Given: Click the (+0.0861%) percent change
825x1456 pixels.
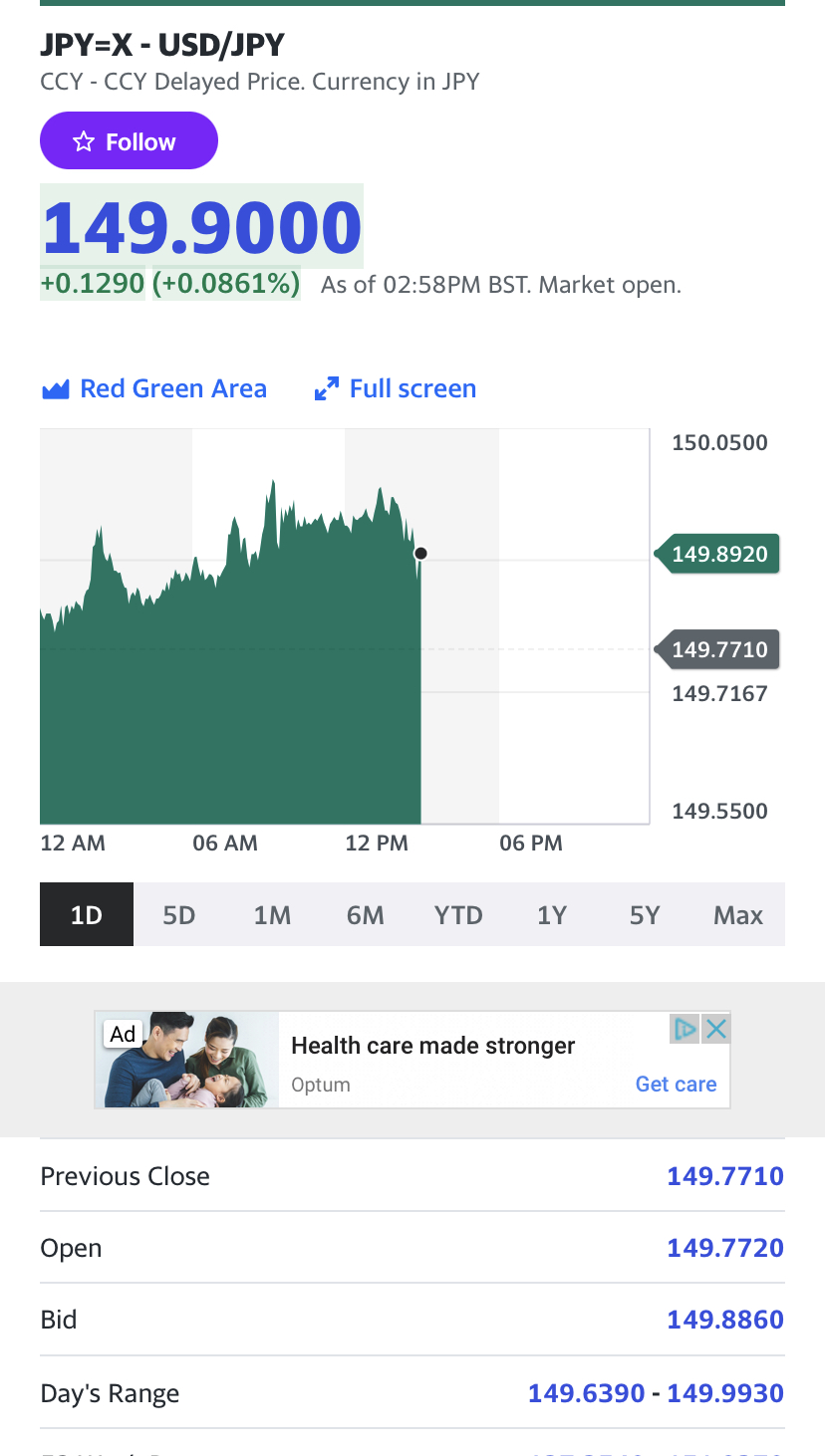Looking at the screenshot, I should (226, 284).
